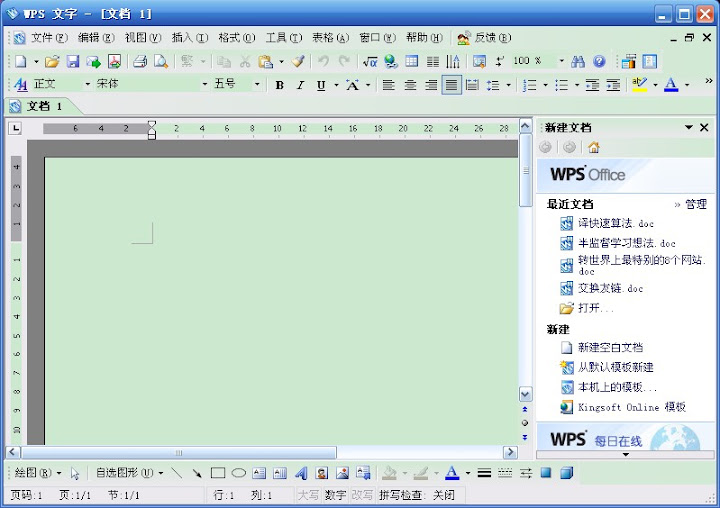720x508 pixels.
Task: Open the 表格 menu
Action: (331, 38)
